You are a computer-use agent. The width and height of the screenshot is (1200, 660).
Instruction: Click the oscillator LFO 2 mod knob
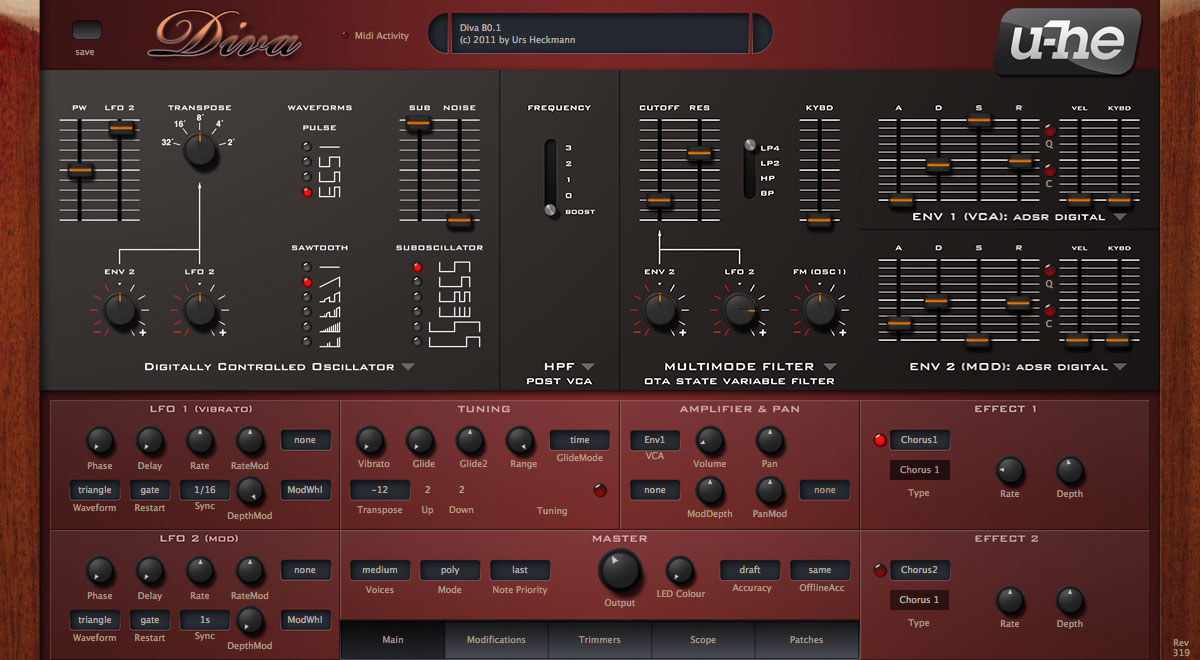[200, 311]
